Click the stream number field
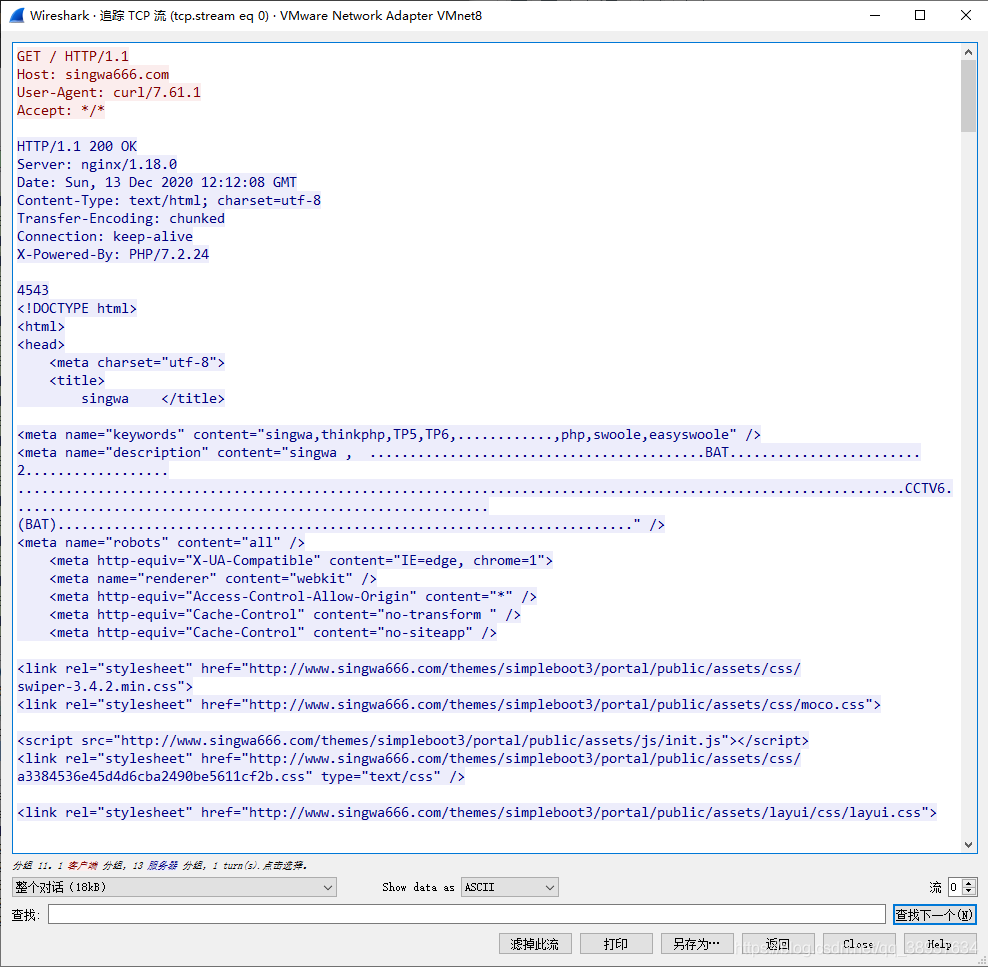988x967 pixels. point(955,887)
